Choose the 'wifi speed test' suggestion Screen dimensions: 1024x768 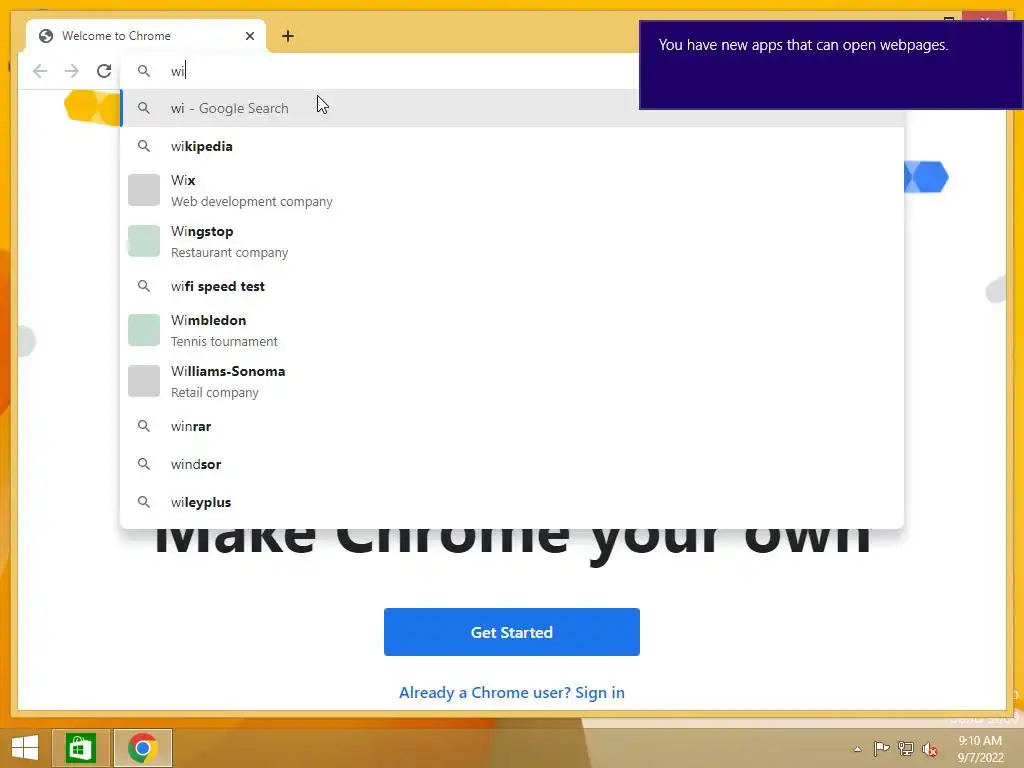point(513,286)
